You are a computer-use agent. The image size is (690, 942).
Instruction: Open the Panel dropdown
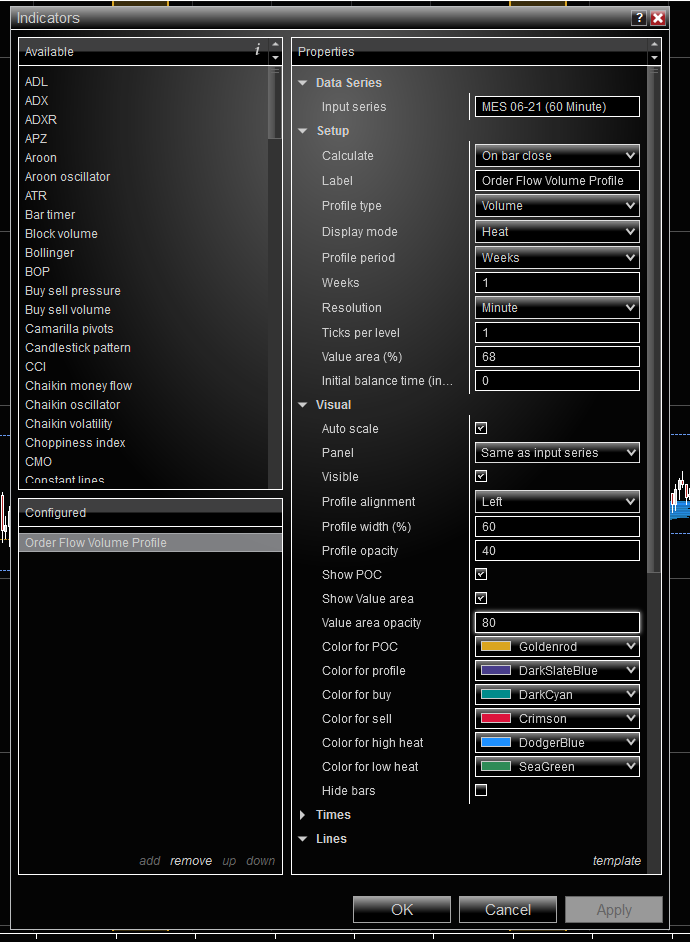coord(557,452)
